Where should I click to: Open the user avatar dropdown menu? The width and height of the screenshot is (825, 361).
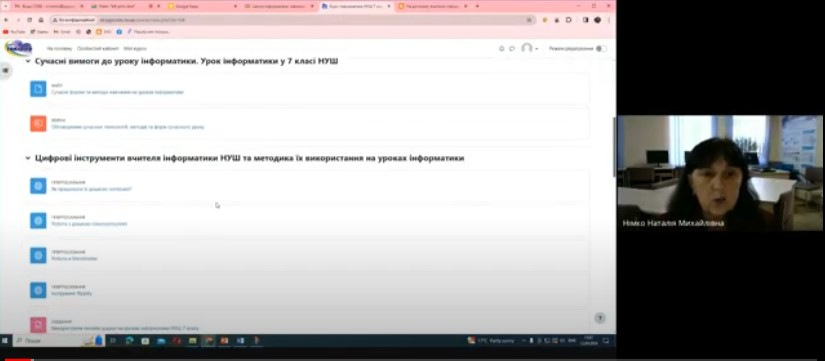(529, 48)
